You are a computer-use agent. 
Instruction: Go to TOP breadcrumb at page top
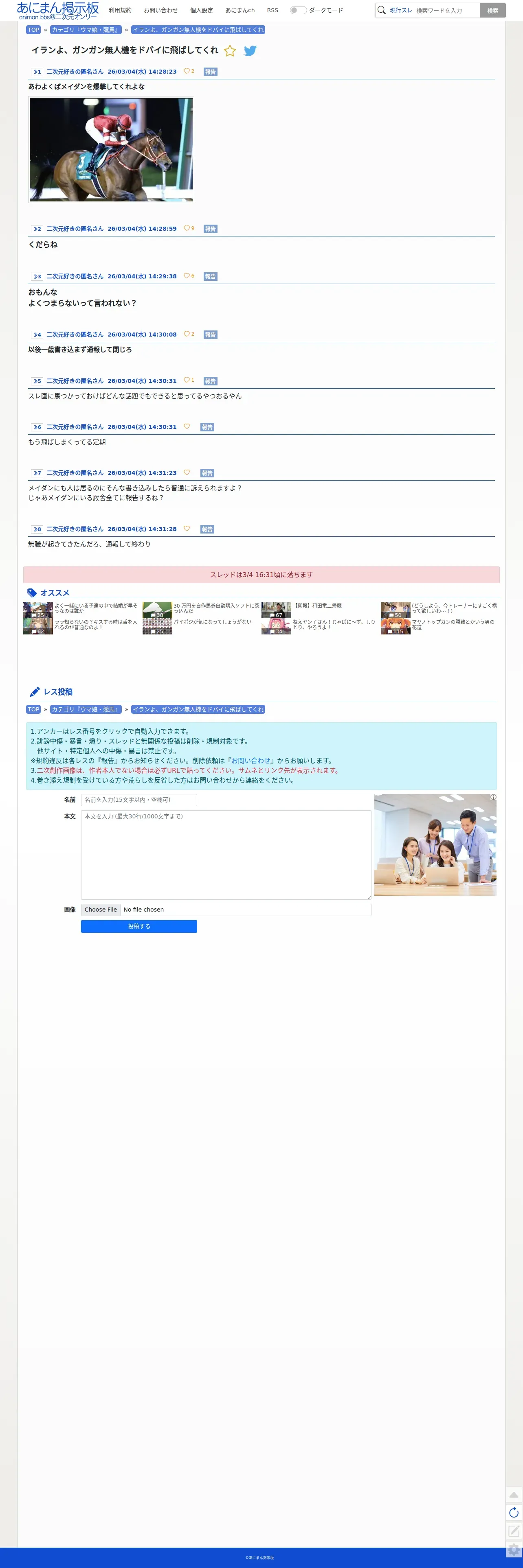[33, 30]
